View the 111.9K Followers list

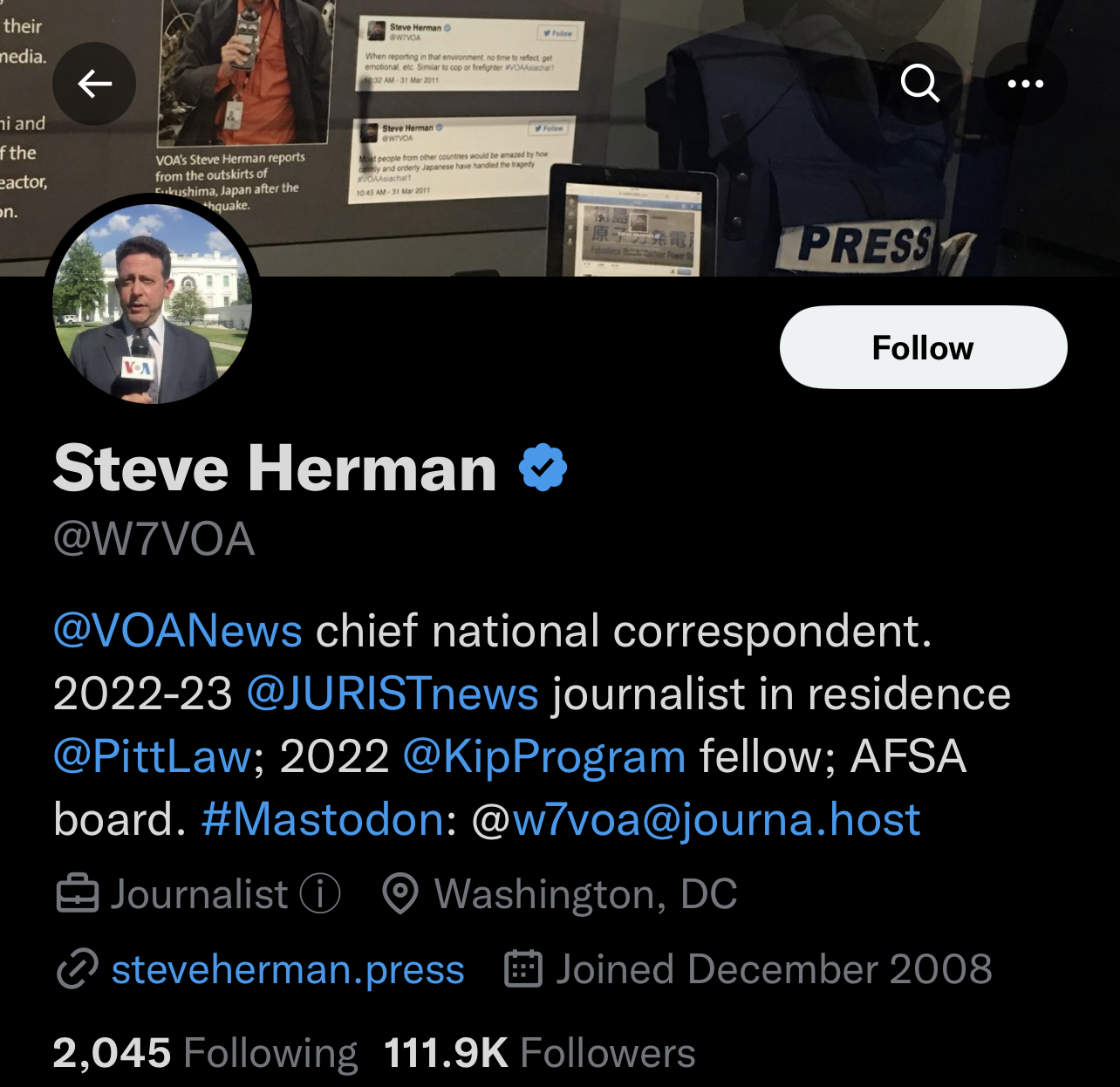(x=539, y=1053)
